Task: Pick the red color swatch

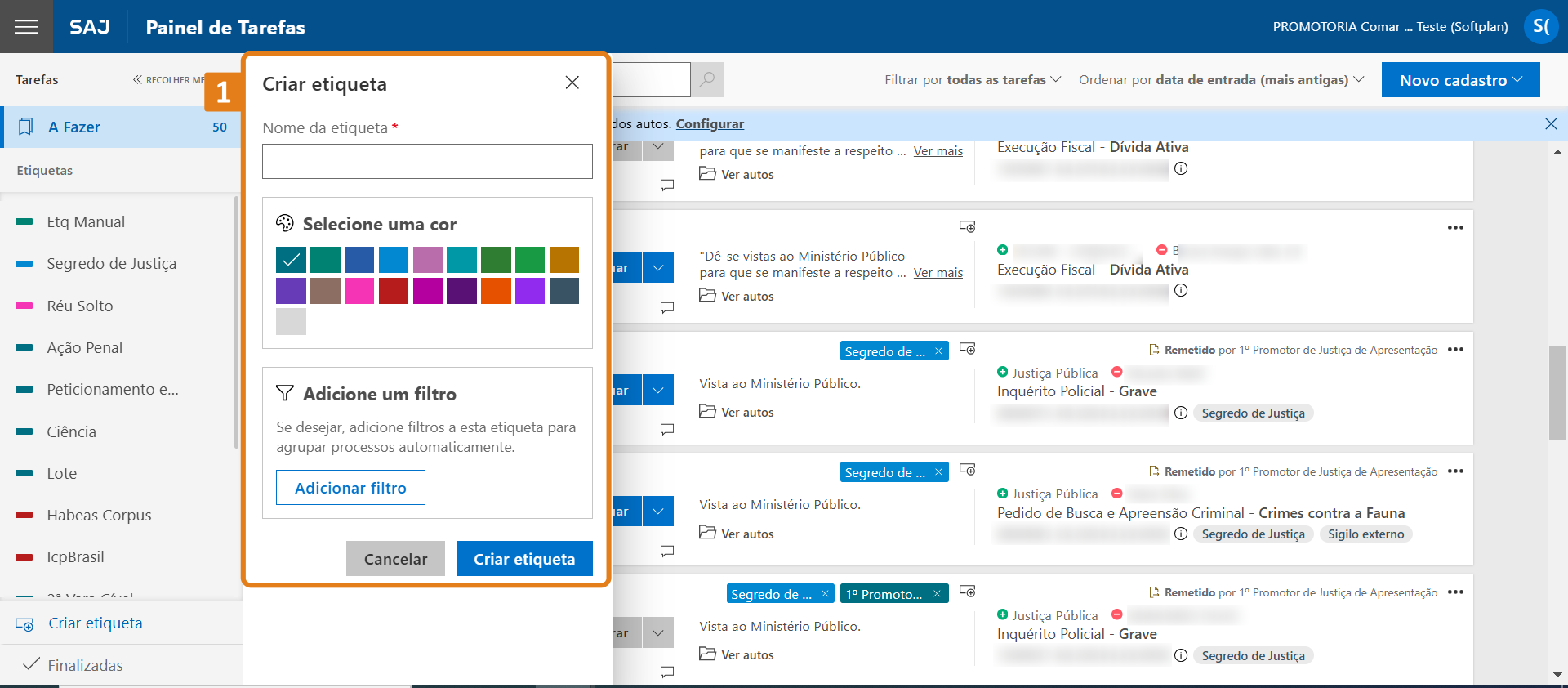Action: click(394, 291)
